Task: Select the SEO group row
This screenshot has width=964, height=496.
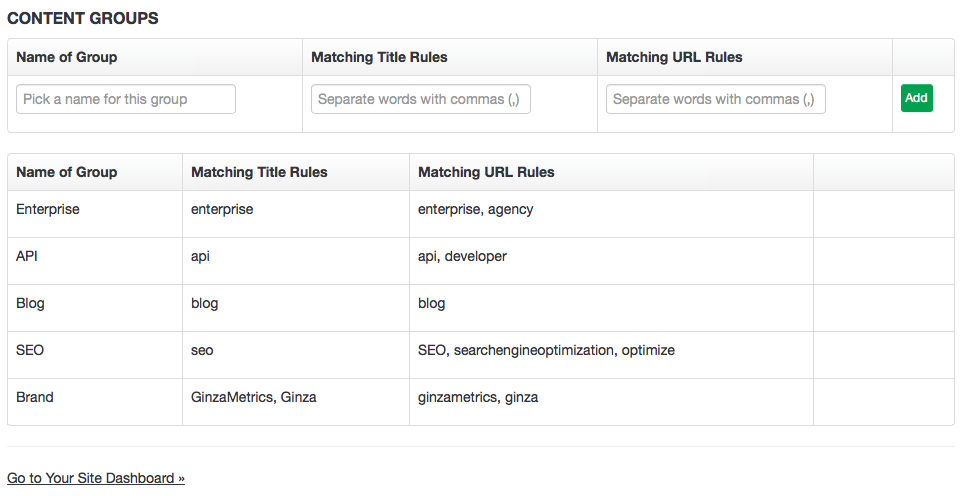Action: [x=481, y=355]
